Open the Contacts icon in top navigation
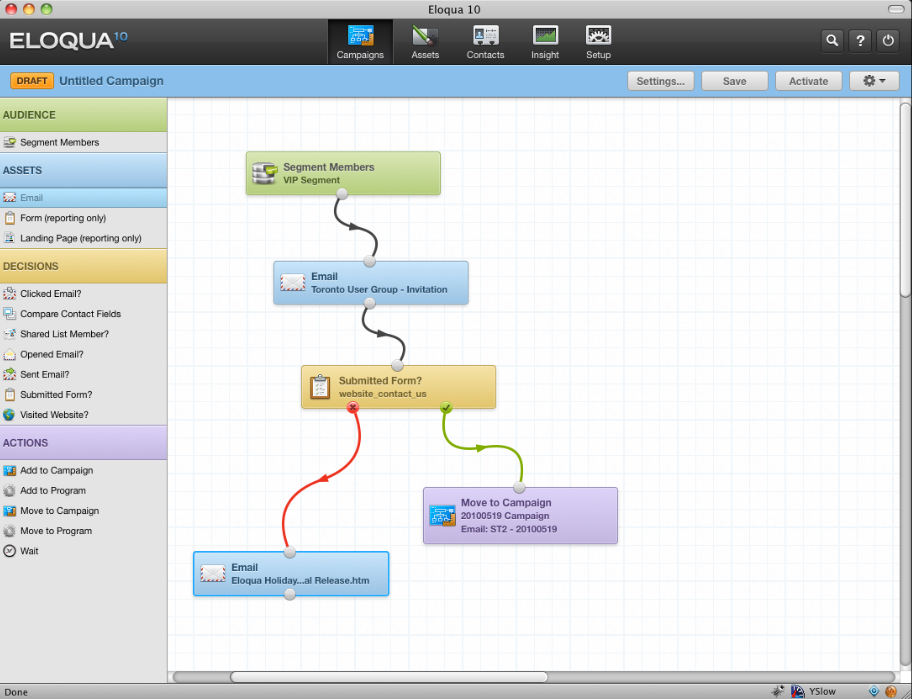The width and height of the screenshot is (912, 699). click(485, 41)
